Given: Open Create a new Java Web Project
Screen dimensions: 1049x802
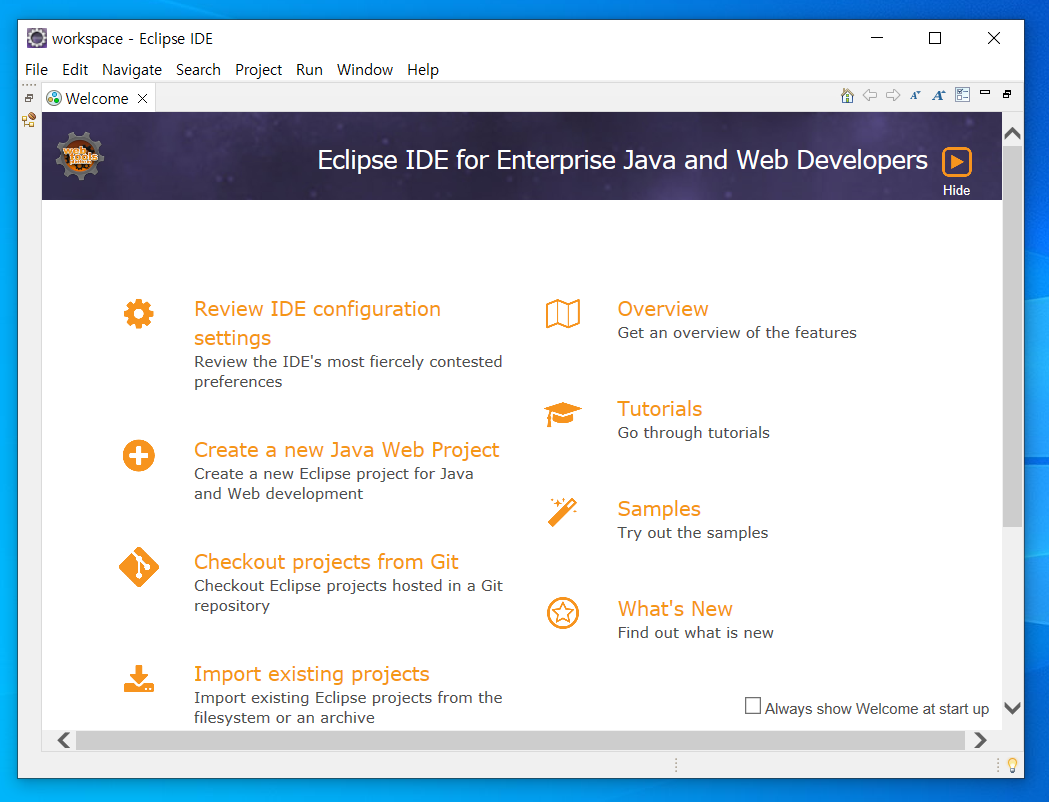Looking at the screenshot, I should coord(347,449).
